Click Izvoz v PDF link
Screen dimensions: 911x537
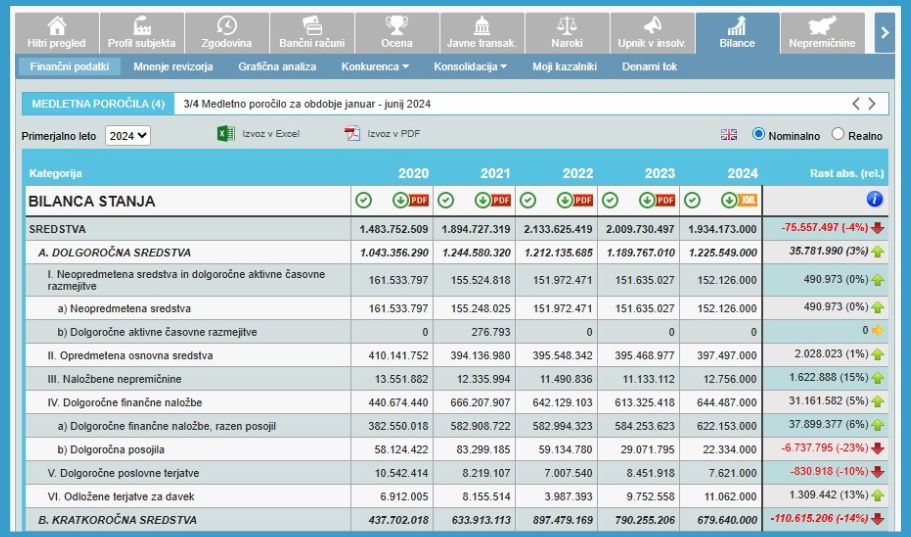click(x=393, y=134)
